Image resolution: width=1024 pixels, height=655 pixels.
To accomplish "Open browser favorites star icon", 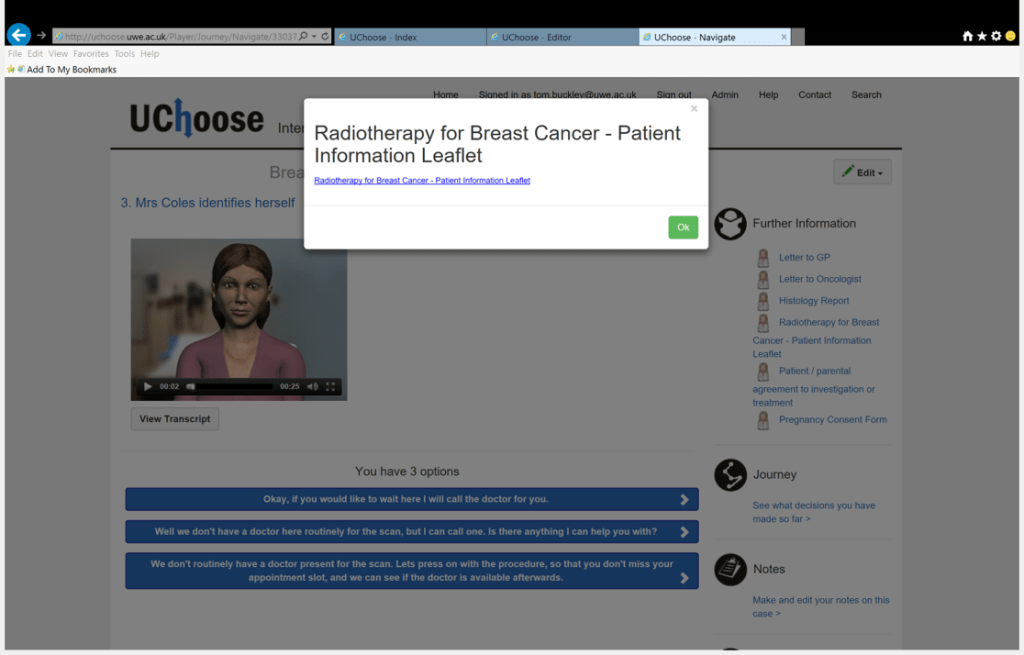I will [981, 36].
